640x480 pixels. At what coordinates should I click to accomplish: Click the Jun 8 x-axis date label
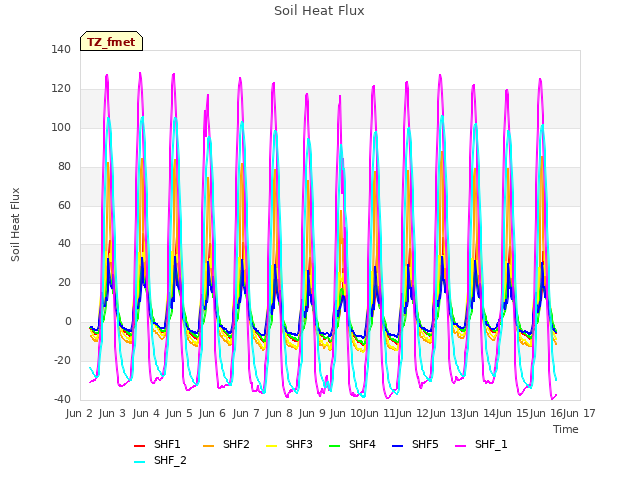point(279,413)
